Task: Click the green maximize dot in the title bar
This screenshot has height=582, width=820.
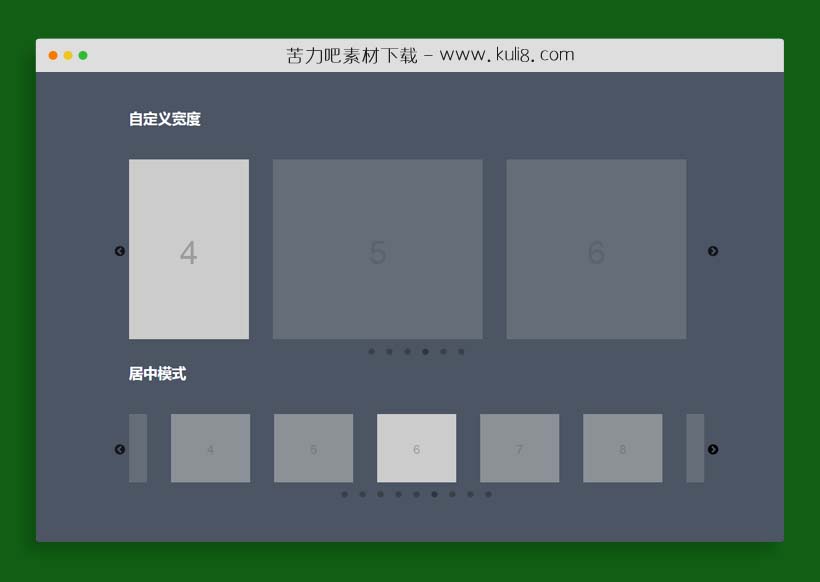Action: tap(83, 55)
